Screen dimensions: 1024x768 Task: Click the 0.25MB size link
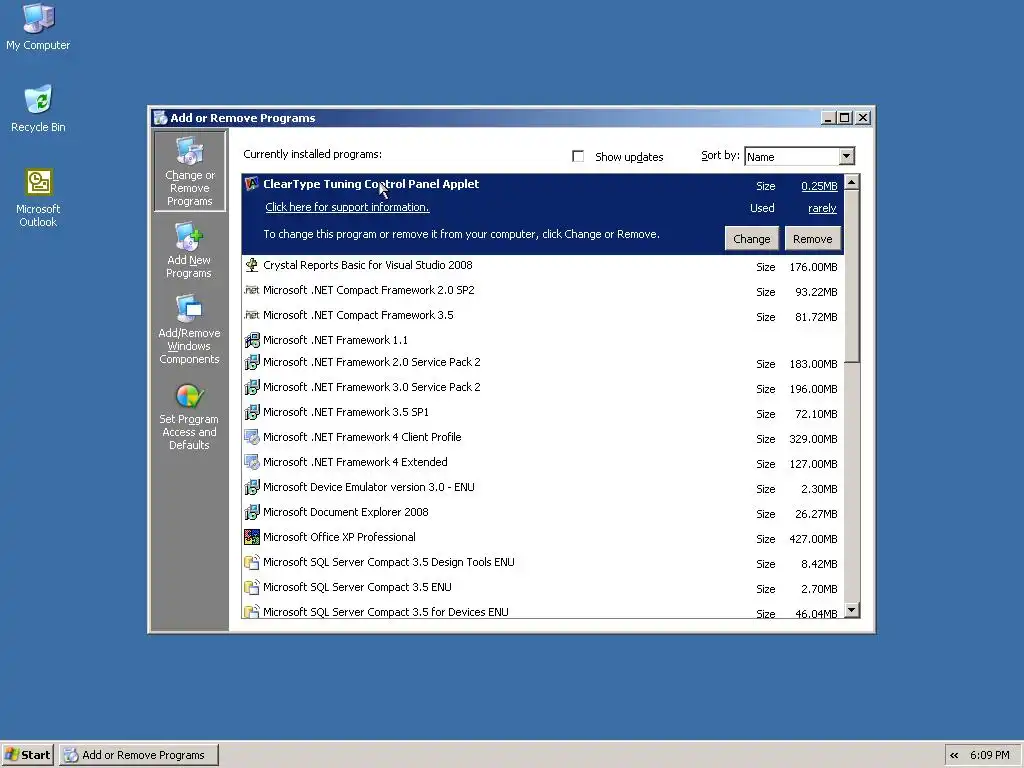[x=819, y=186]
